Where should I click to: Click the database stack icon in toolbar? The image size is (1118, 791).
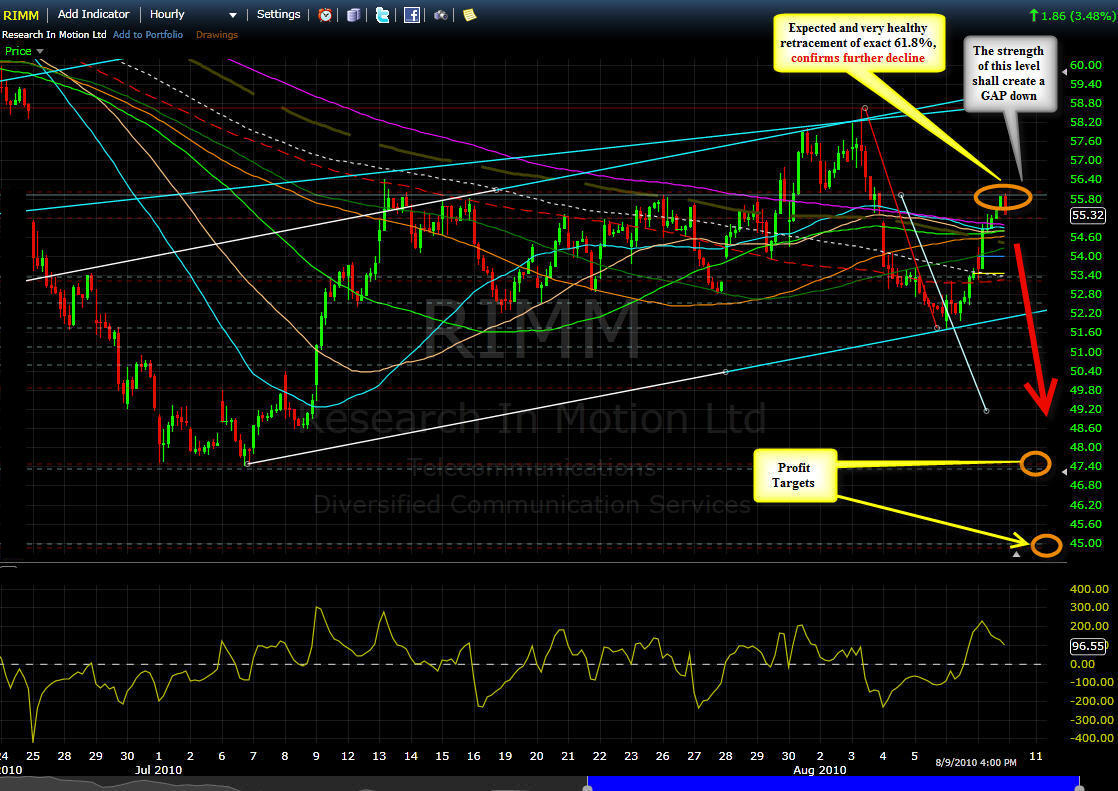coord(354,15)
